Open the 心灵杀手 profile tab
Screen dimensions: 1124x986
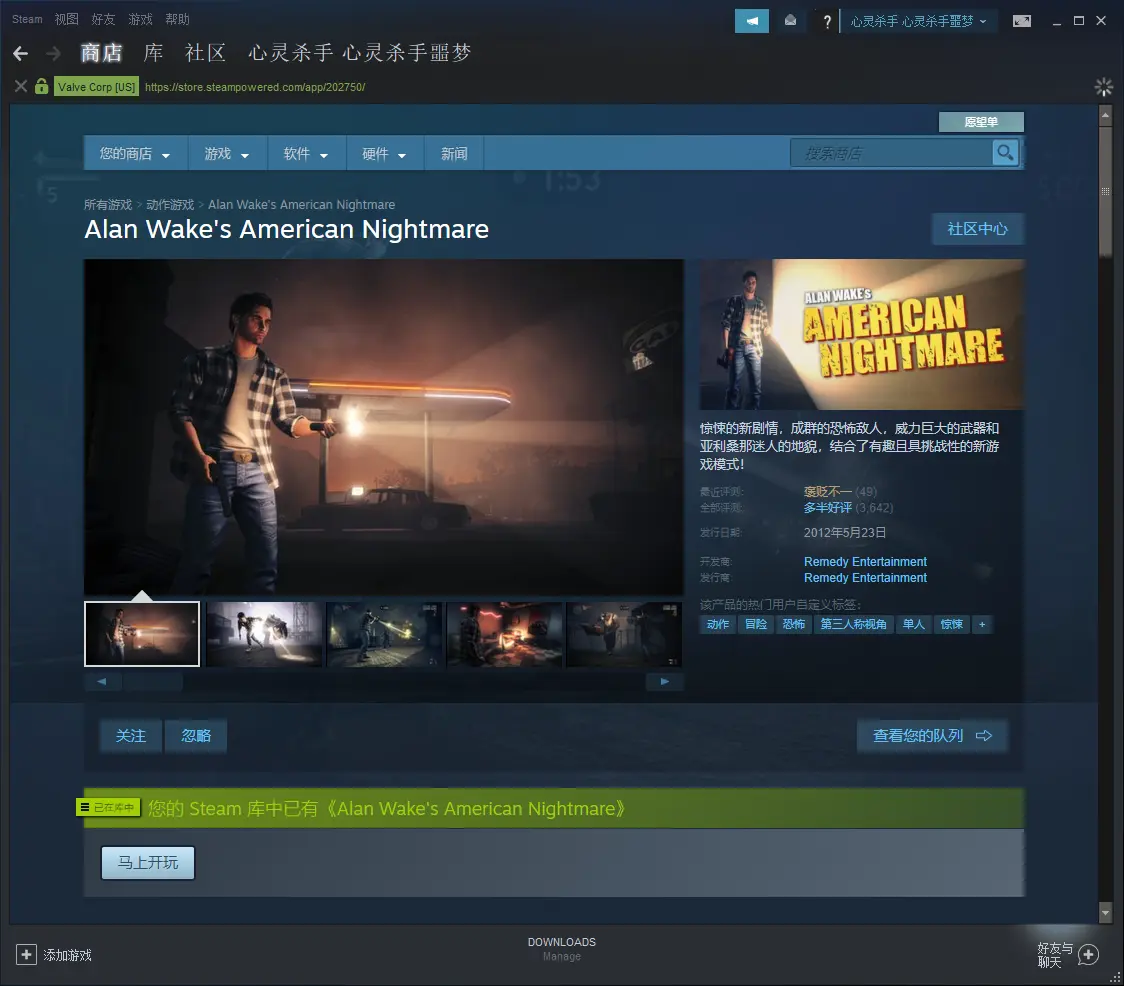(359, 53)
